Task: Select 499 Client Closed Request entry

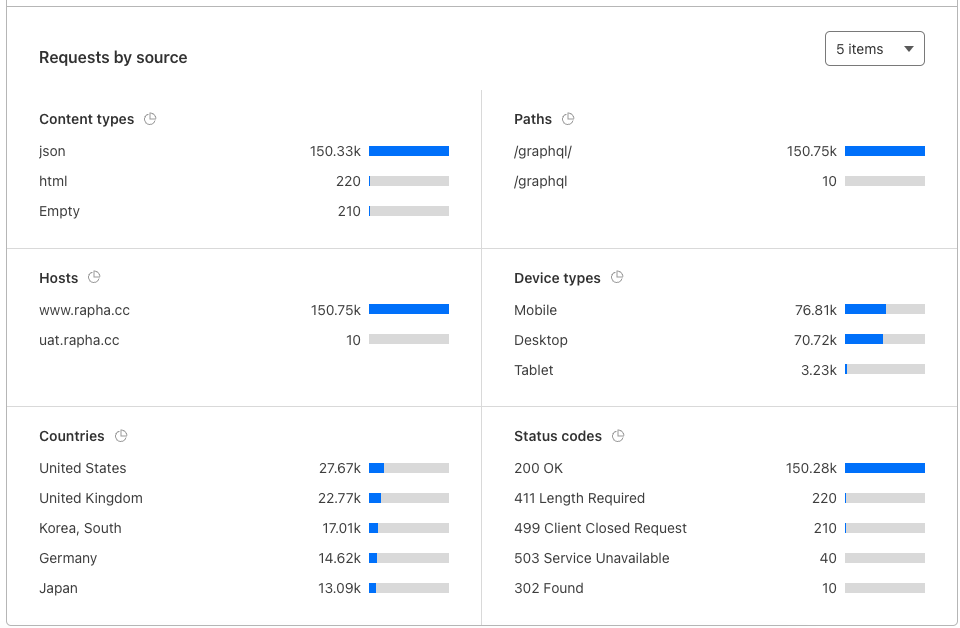Action: pos(600,528)
